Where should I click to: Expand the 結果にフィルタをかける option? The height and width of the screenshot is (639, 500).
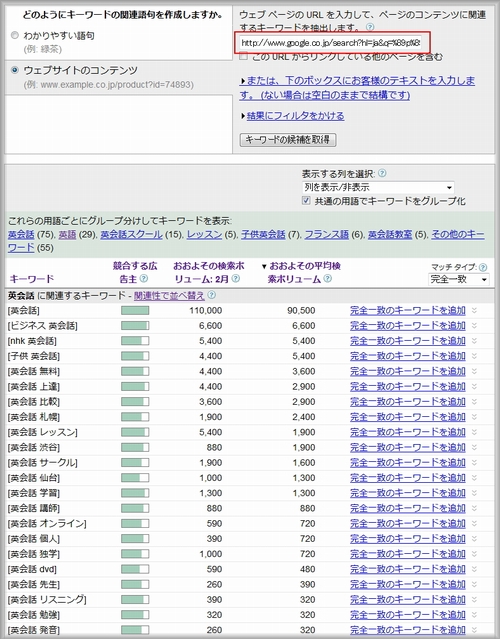[x=293, y=116]
